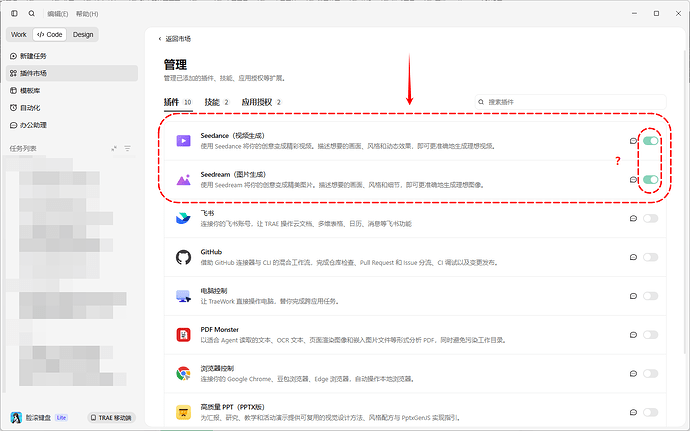
Task: Toggle the sidebar panel icon
Action: tap(14, 14)
